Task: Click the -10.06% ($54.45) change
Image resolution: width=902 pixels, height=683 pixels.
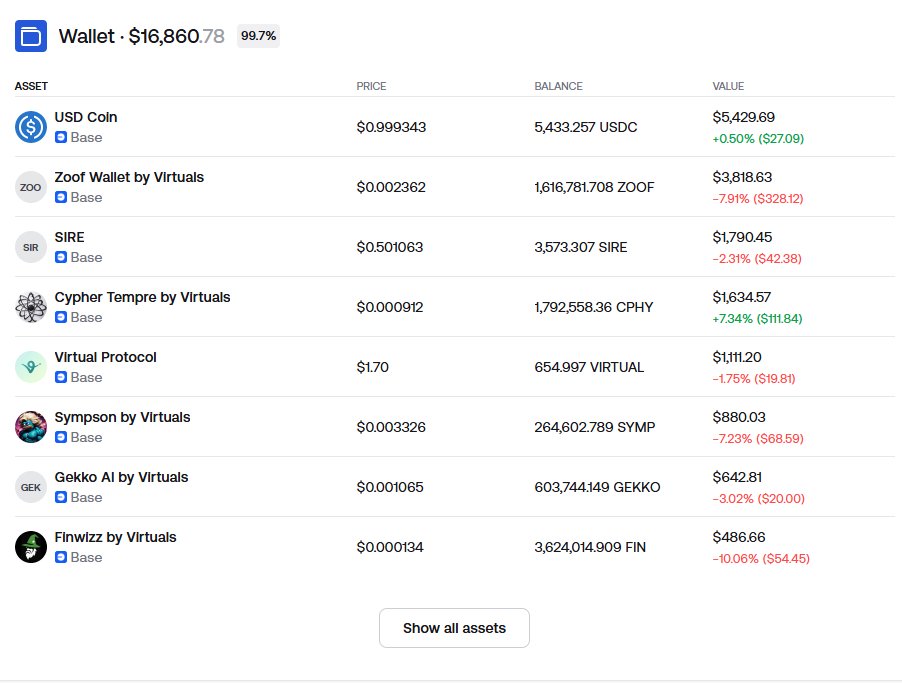Action: coord(761,559)
